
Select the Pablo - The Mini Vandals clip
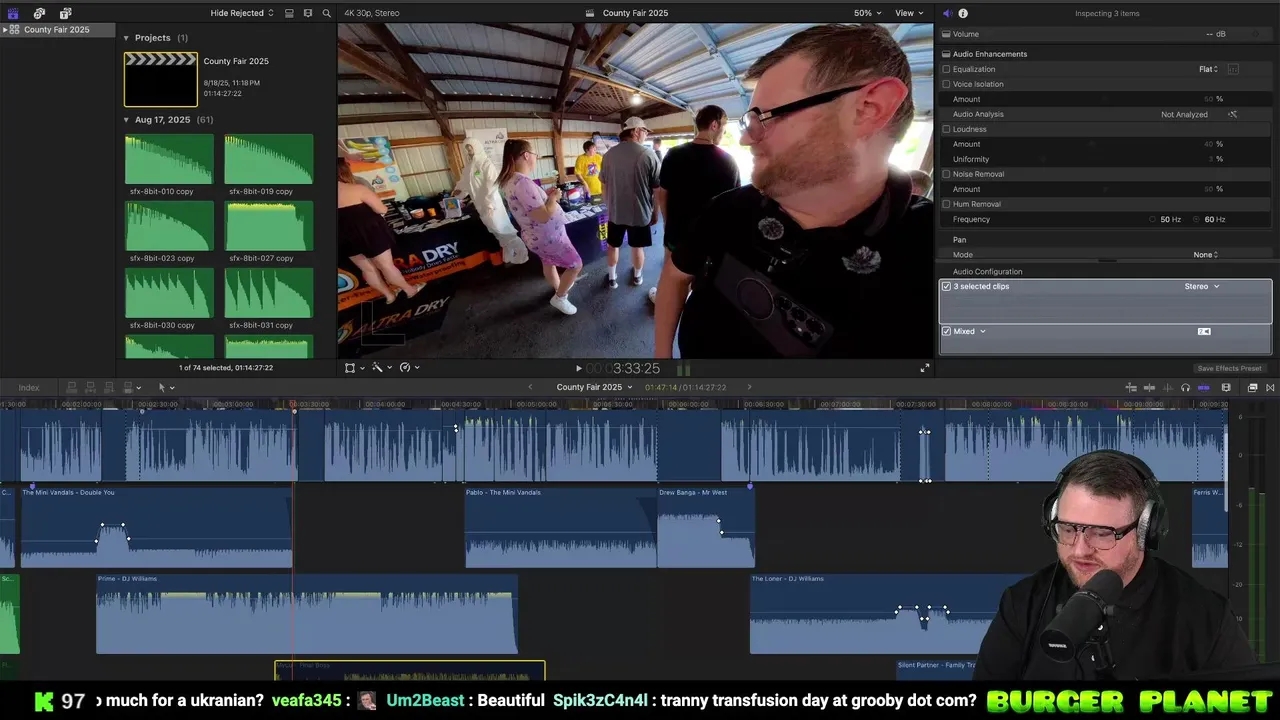(x=561, y=527)
